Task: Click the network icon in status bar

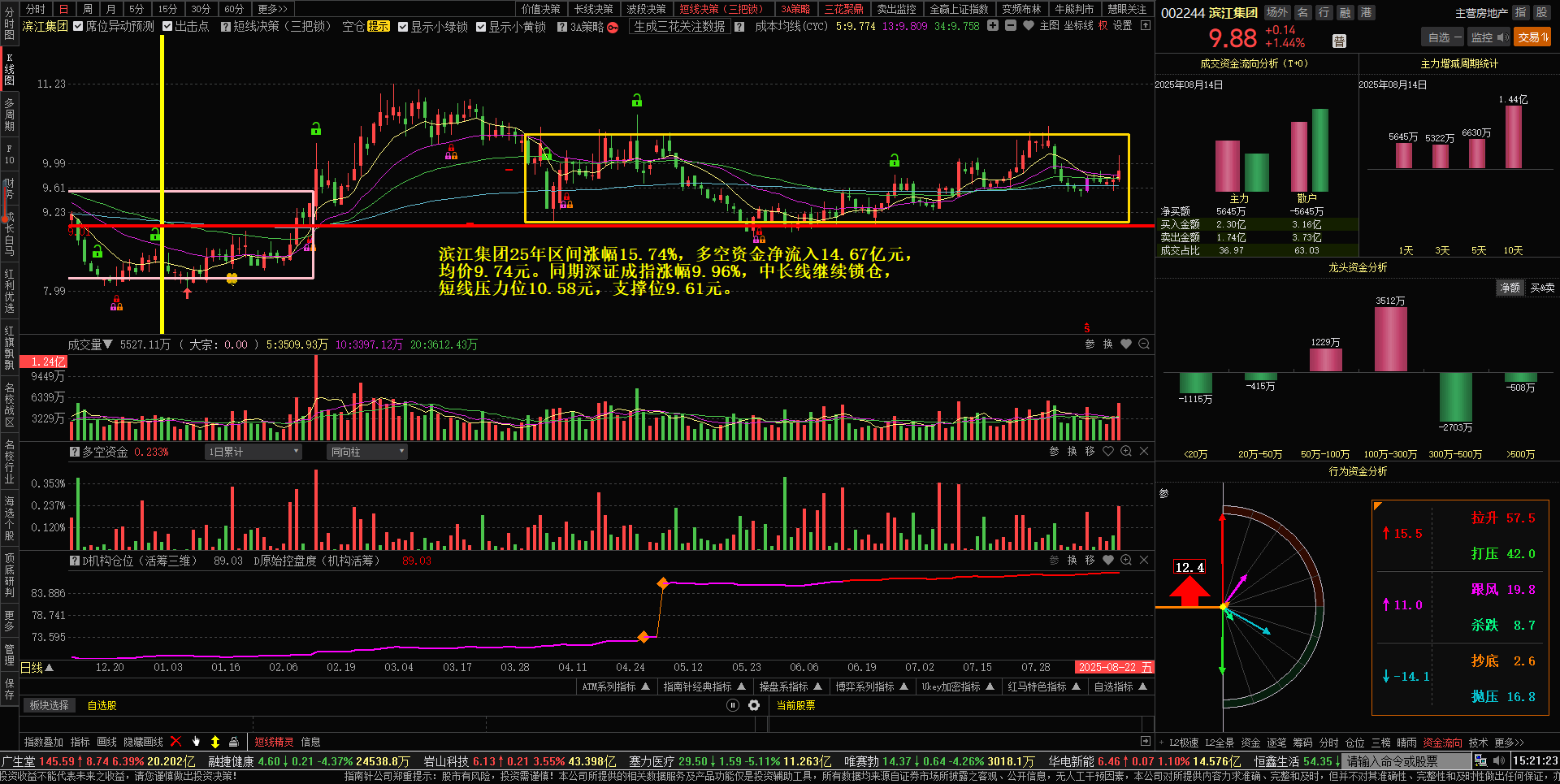Action: click(1480, 761)
